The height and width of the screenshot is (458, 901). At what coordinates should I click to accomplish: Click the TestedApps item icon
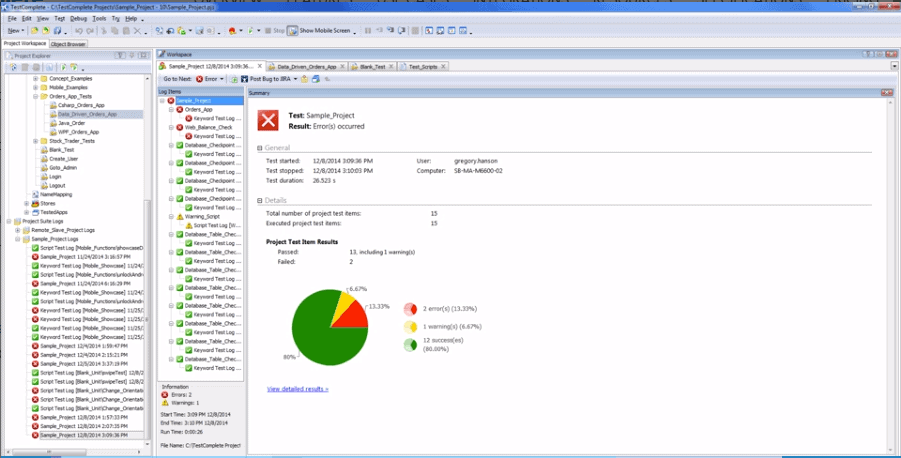point(35,212)
